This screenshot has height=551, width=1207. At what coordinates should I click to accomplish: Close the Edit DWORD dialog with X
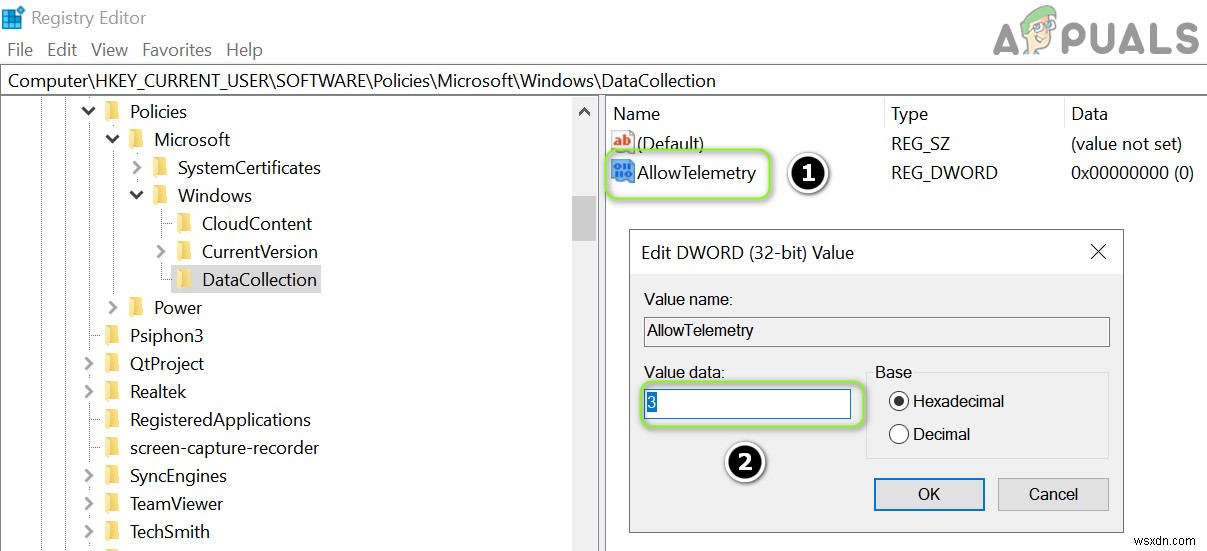pyautogui.click(x=1098, y=252)
